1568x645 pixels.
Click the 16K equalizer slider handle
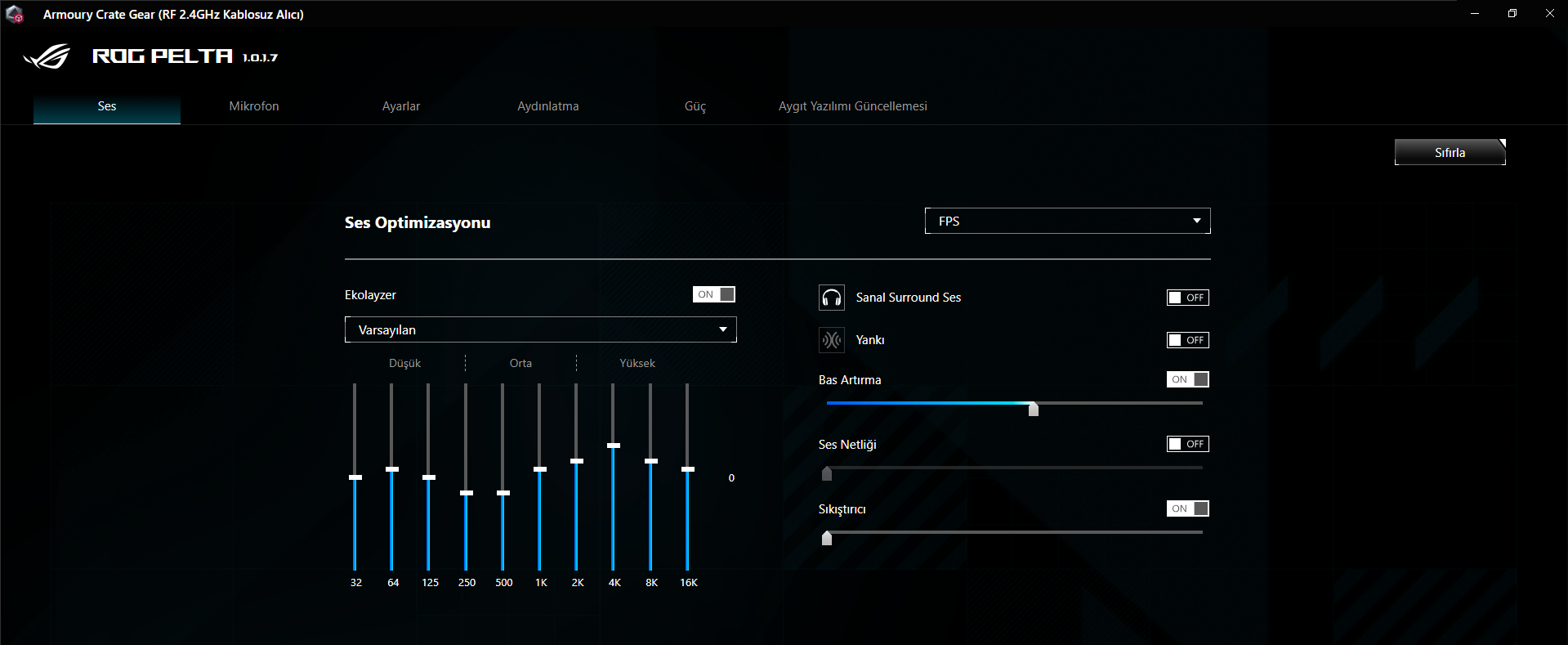[688, 469]
